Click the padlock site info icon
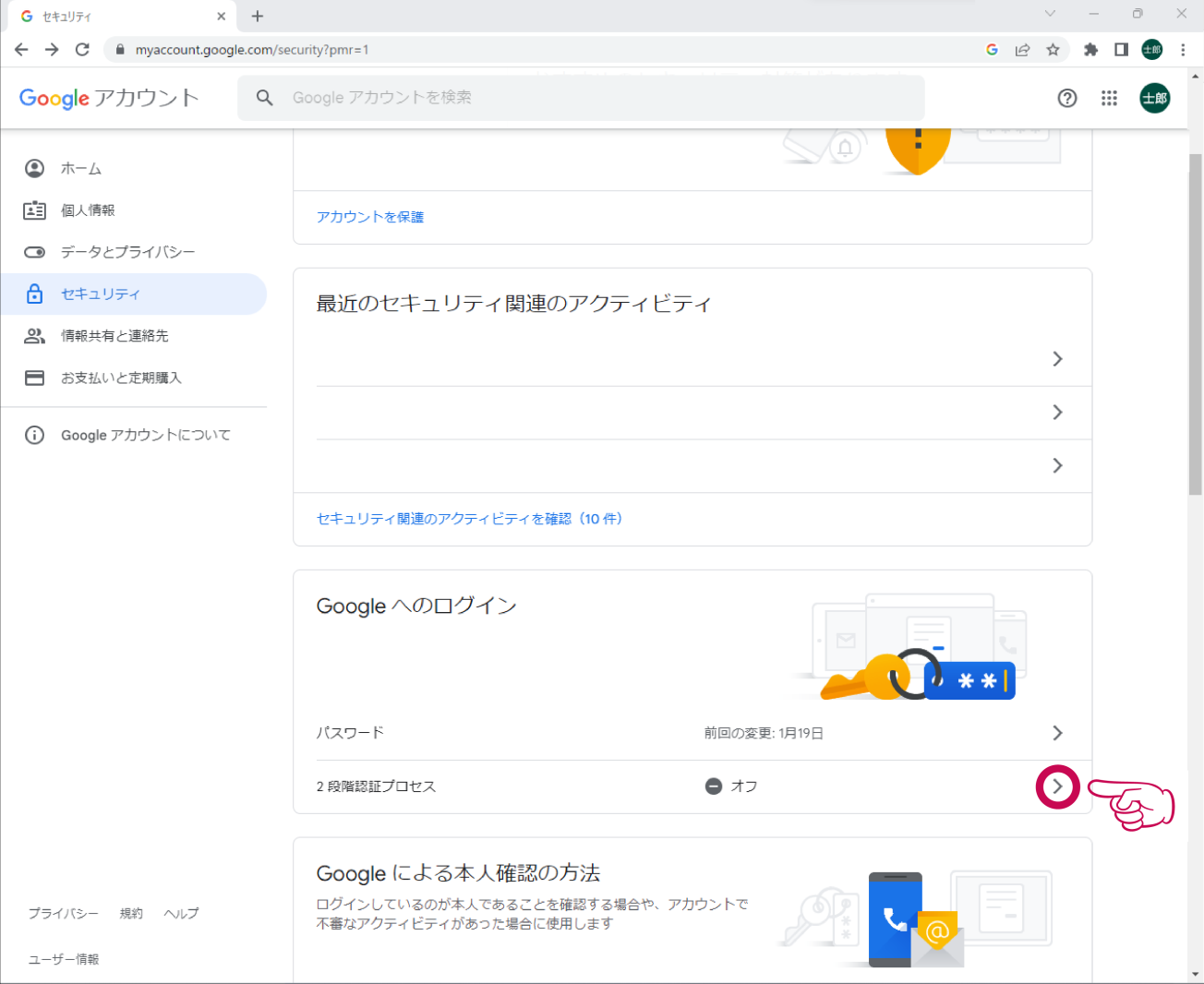This screenshot has width=1204, height=984. click(120, 50)
